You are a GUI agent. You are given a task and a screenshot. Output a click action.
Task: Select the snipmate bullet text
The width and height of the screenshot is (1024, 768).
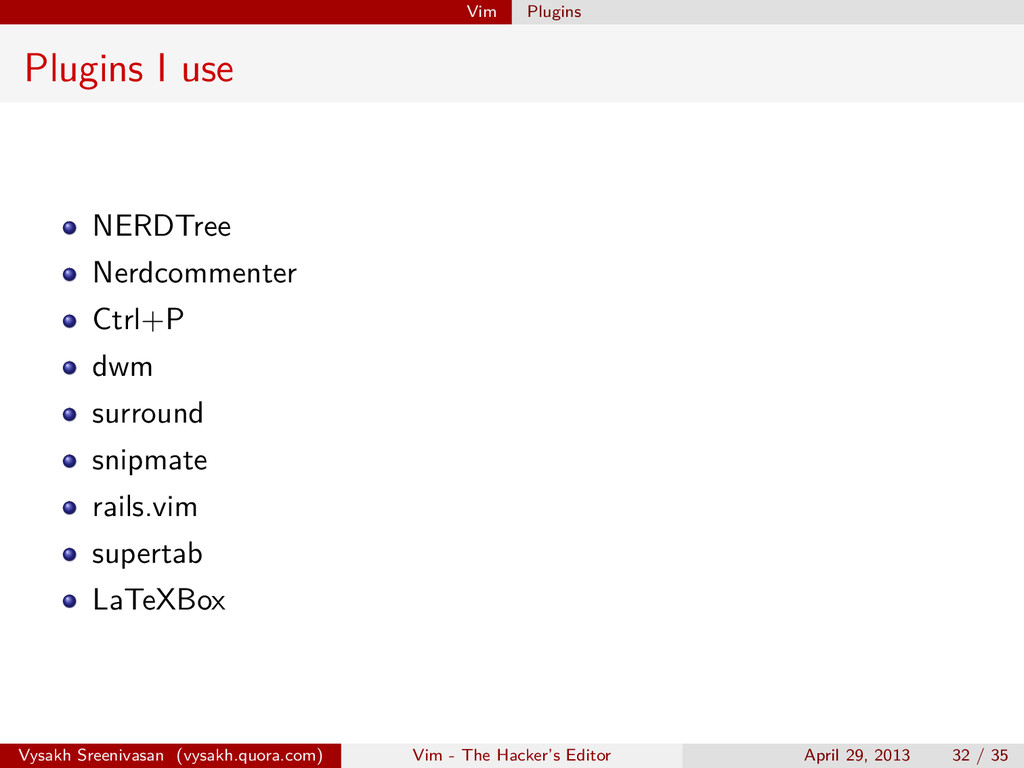pos(150,461)
